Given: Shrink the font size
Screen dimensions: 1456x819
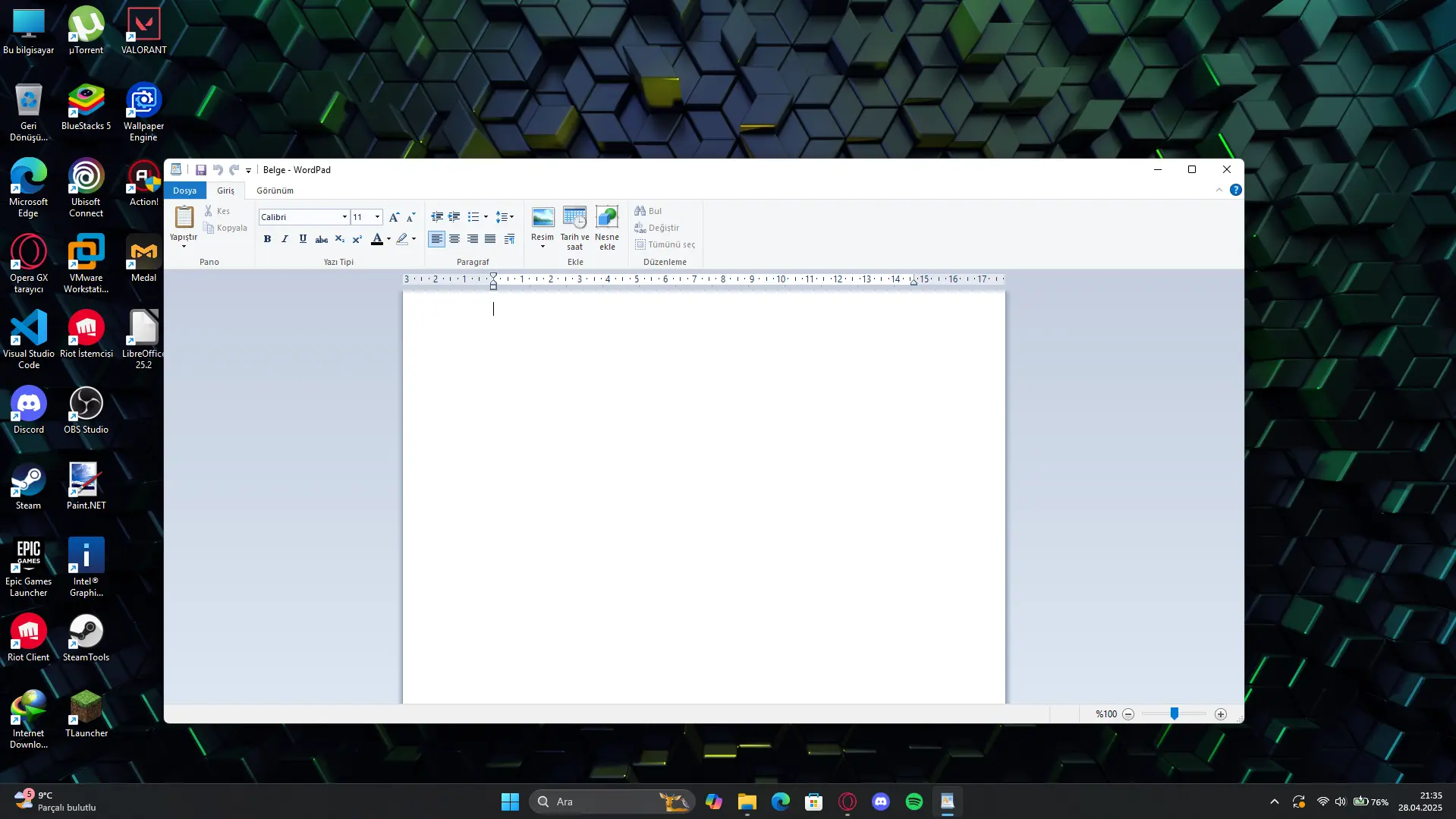Looking at the screenshot, I should [x=411, y=217].
